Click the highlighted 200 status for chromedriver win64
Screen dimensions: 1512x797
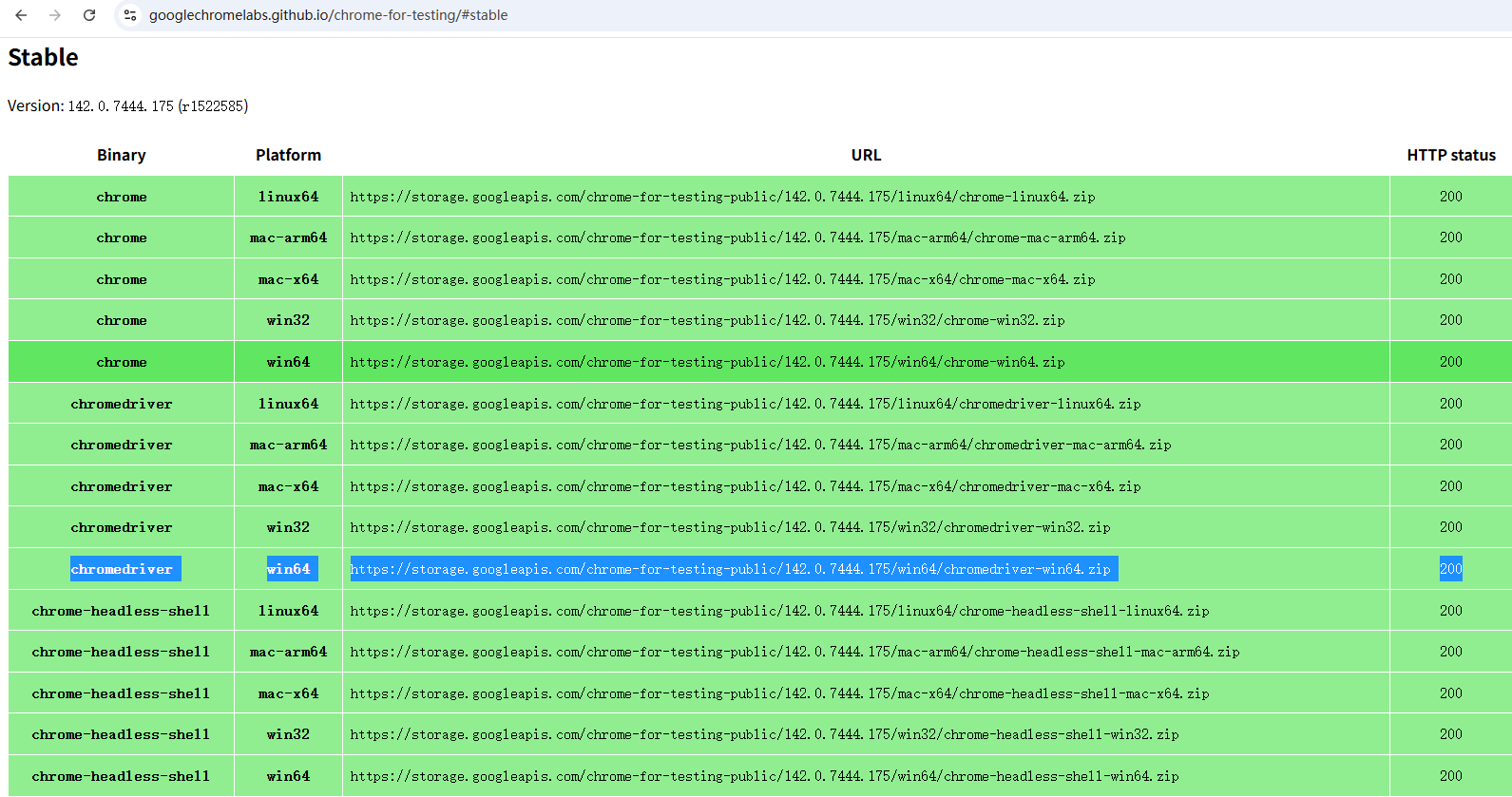coord(1451,569)
